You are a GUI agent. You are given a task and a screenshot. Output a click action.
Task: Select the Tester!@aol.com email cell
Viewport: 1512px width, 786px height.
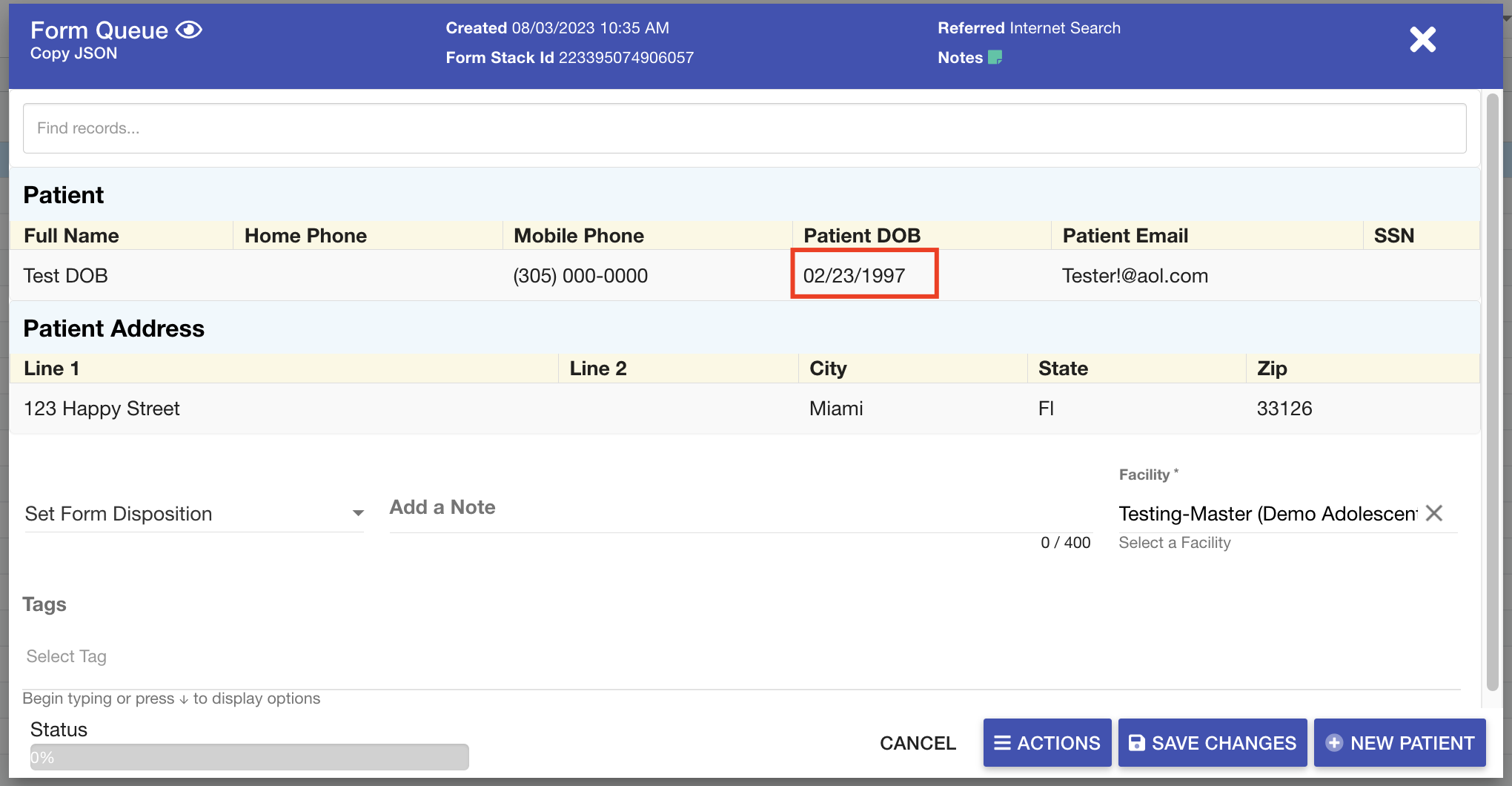point(1135,276)
